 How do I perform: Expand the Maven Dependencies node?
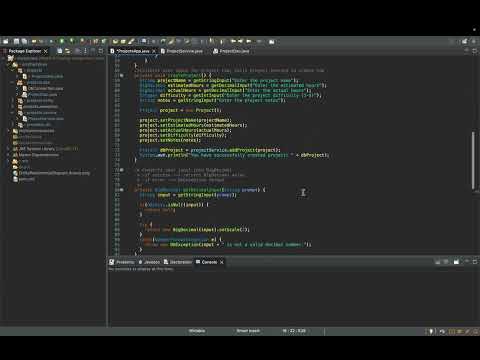click(9, 155)
